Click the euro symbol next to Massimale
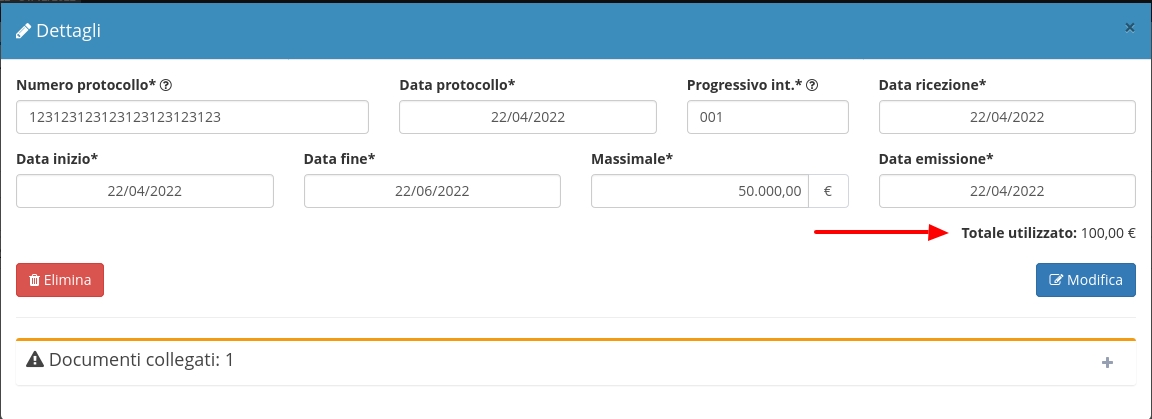This screenshot has height=419, width=1152. tap(828, 191)
